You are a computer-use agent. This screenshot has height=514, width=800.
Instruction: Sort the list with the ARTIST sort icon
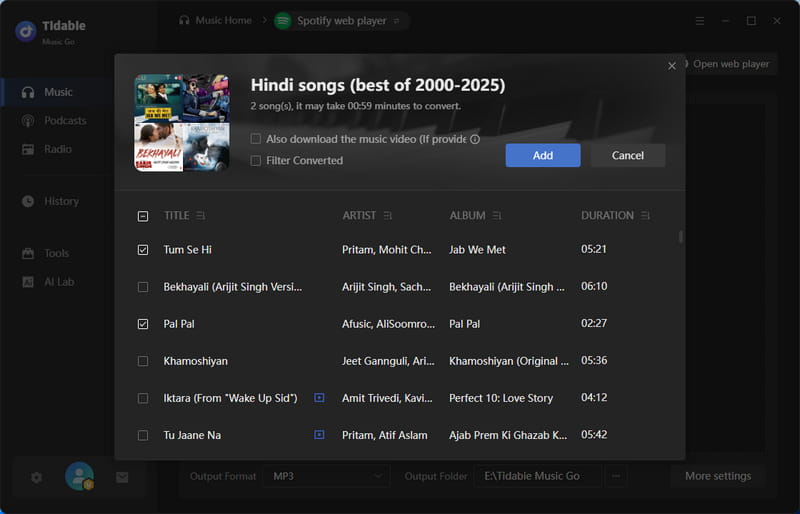(388, 216)
